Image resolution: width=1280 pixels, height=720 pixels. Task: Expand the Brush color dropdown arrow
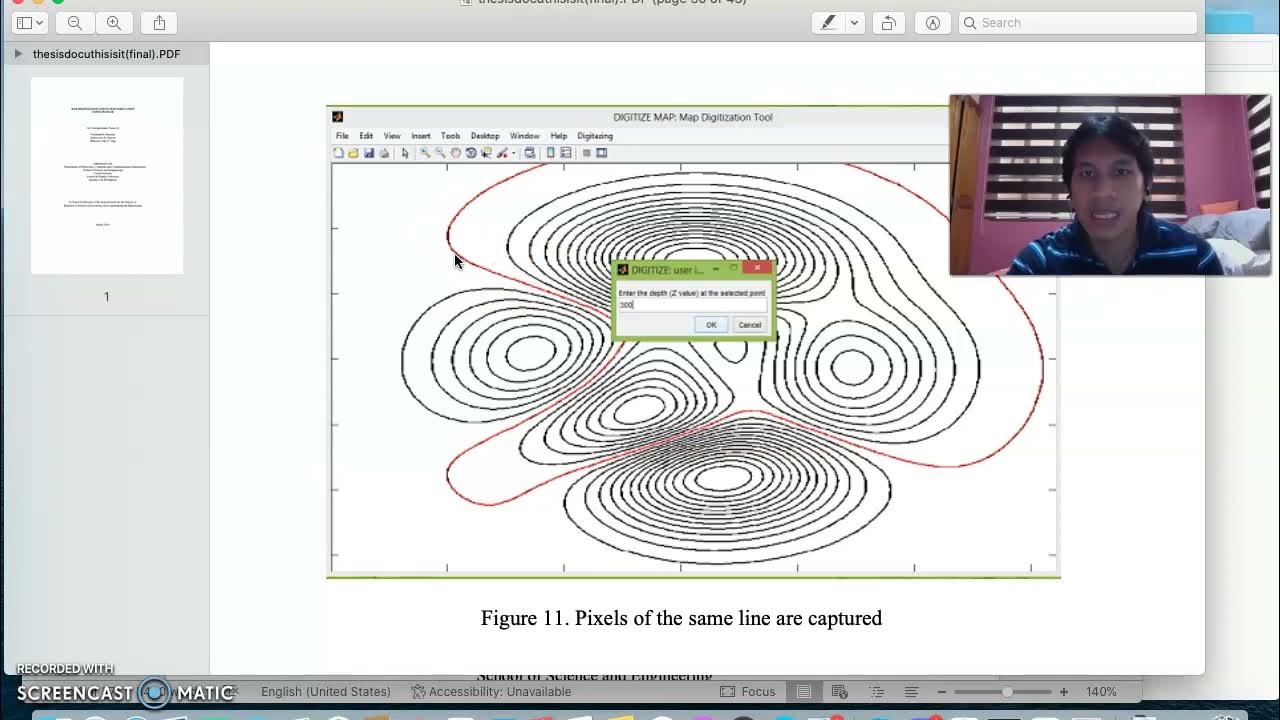pyautogui.click(x=514, y=153)
